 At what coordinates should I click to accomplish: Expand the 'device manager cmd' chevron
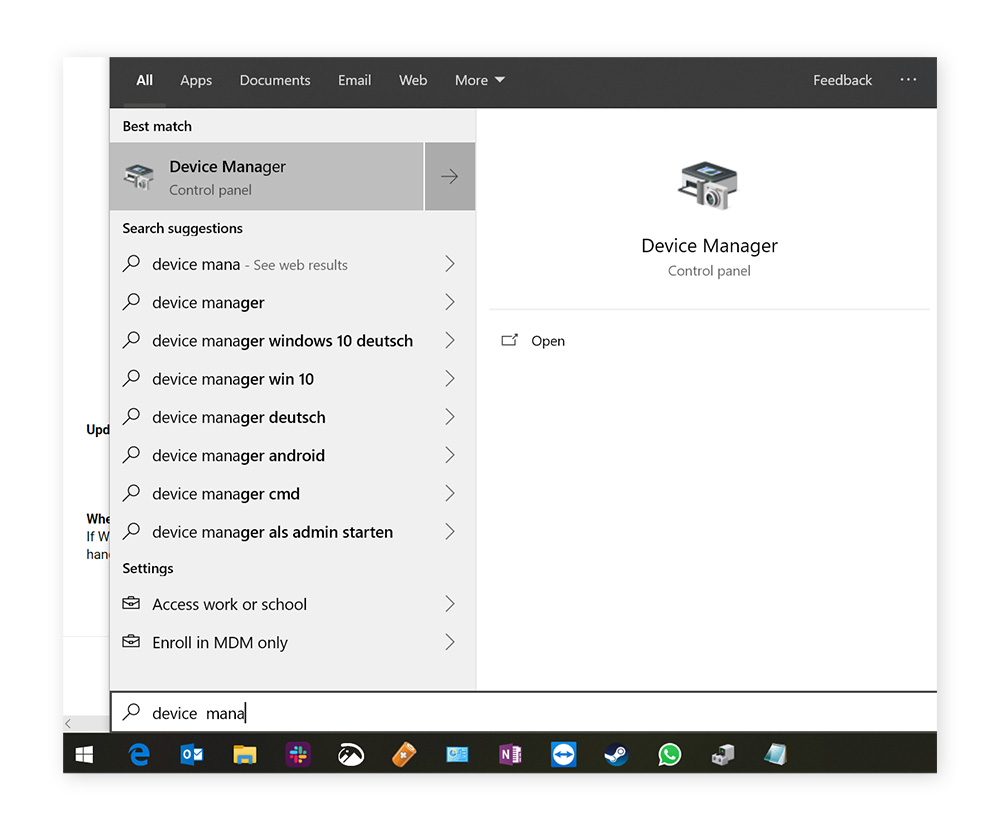[450, 493]
